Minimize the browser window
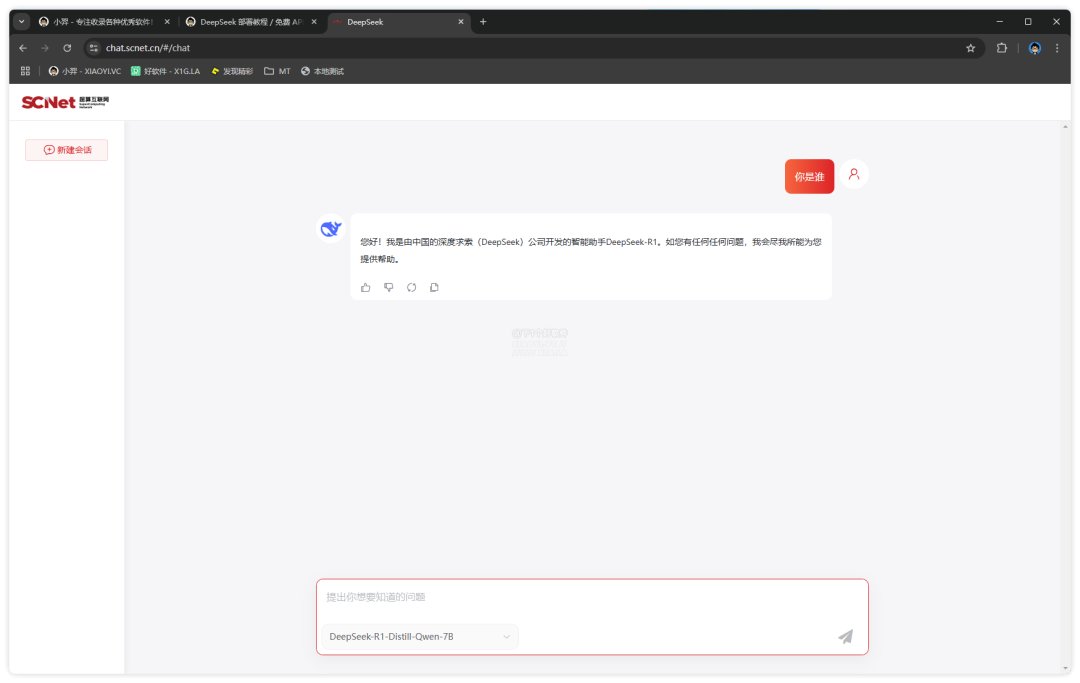The image size is (1080, 683). pos(999,22)
